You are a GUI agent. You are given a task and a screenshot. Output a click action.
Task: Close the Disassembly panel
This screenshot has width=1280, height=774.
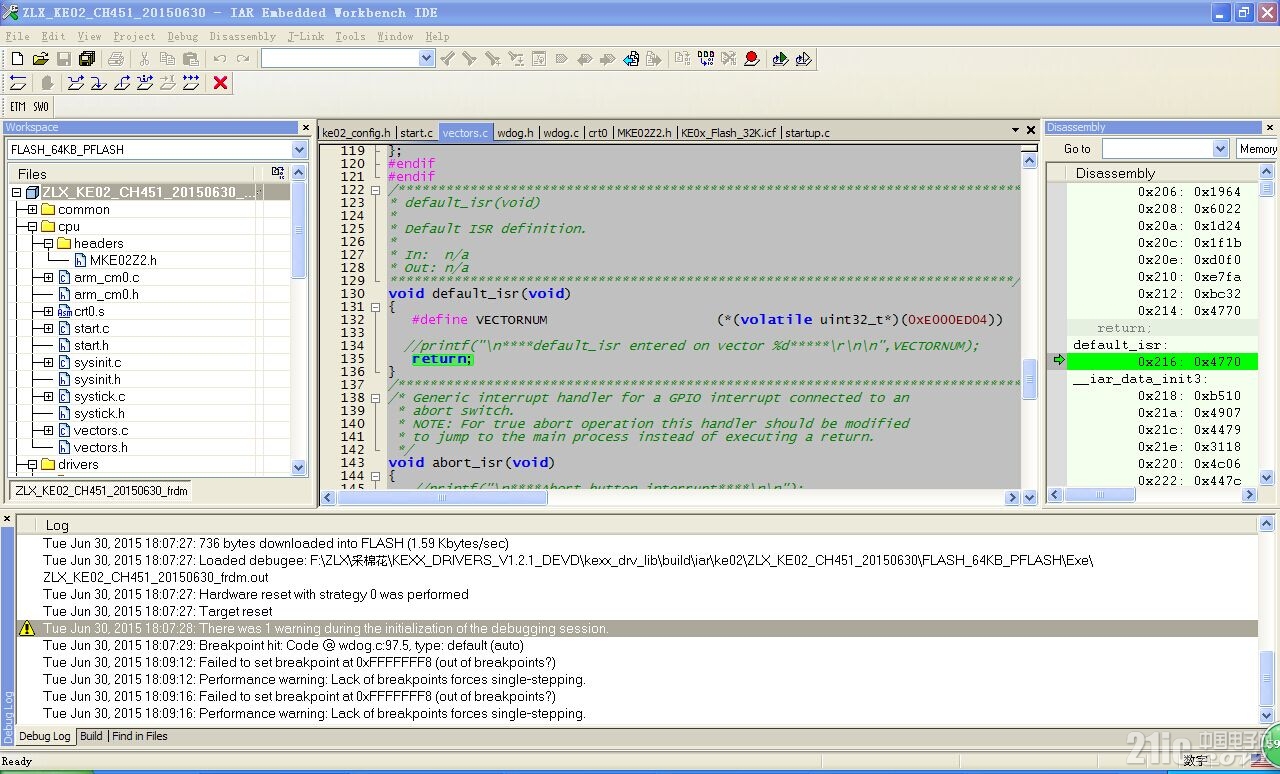pyautogui.click(x=1271, y=127)
